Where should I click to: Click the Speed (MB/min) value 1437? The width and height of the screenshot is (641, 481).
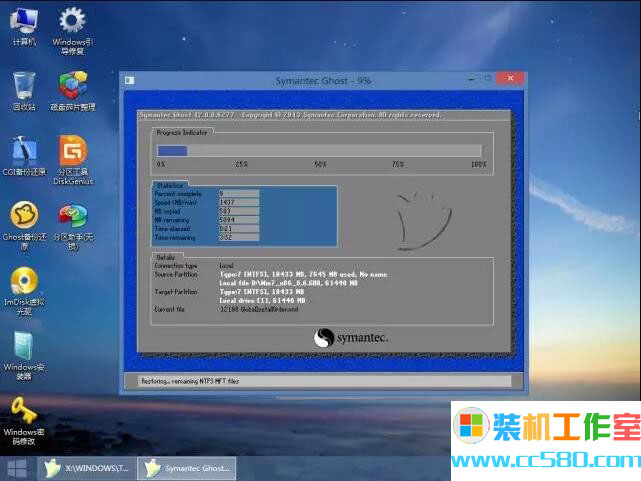tap(239, 202)
